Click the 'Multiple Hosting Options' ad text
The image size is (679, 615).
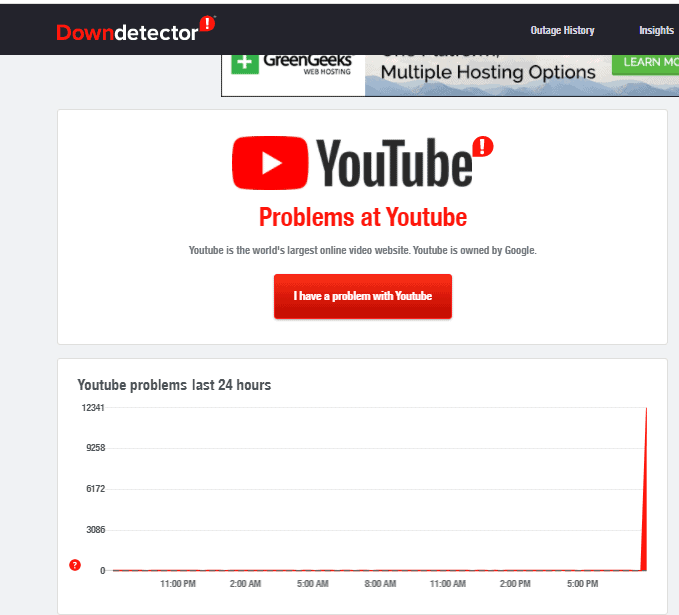click(488, 72)
